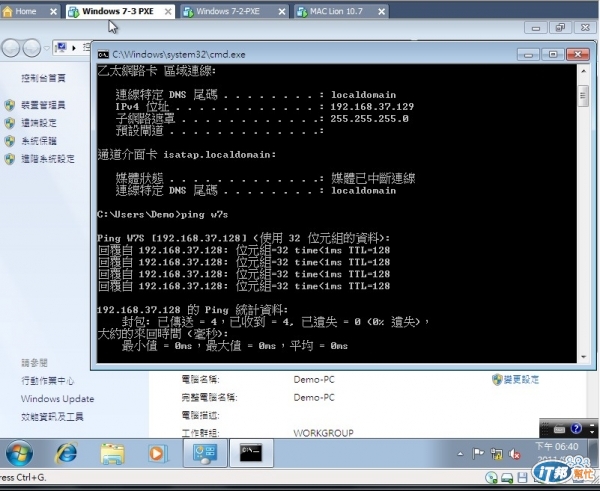Click the WORKGROUP value text
The height and width of the screenshot is (491, 600).
[x=323, y=433]
